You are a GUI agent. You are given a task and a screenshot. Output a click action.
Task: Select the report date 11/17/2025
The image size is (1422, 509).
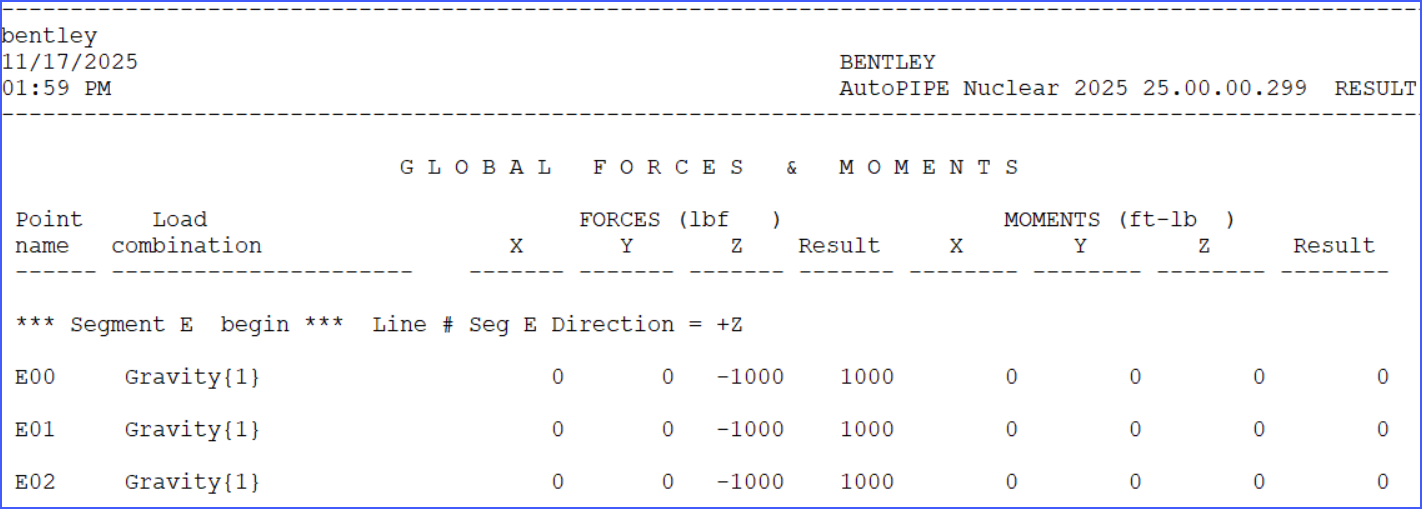click(69, 62)
